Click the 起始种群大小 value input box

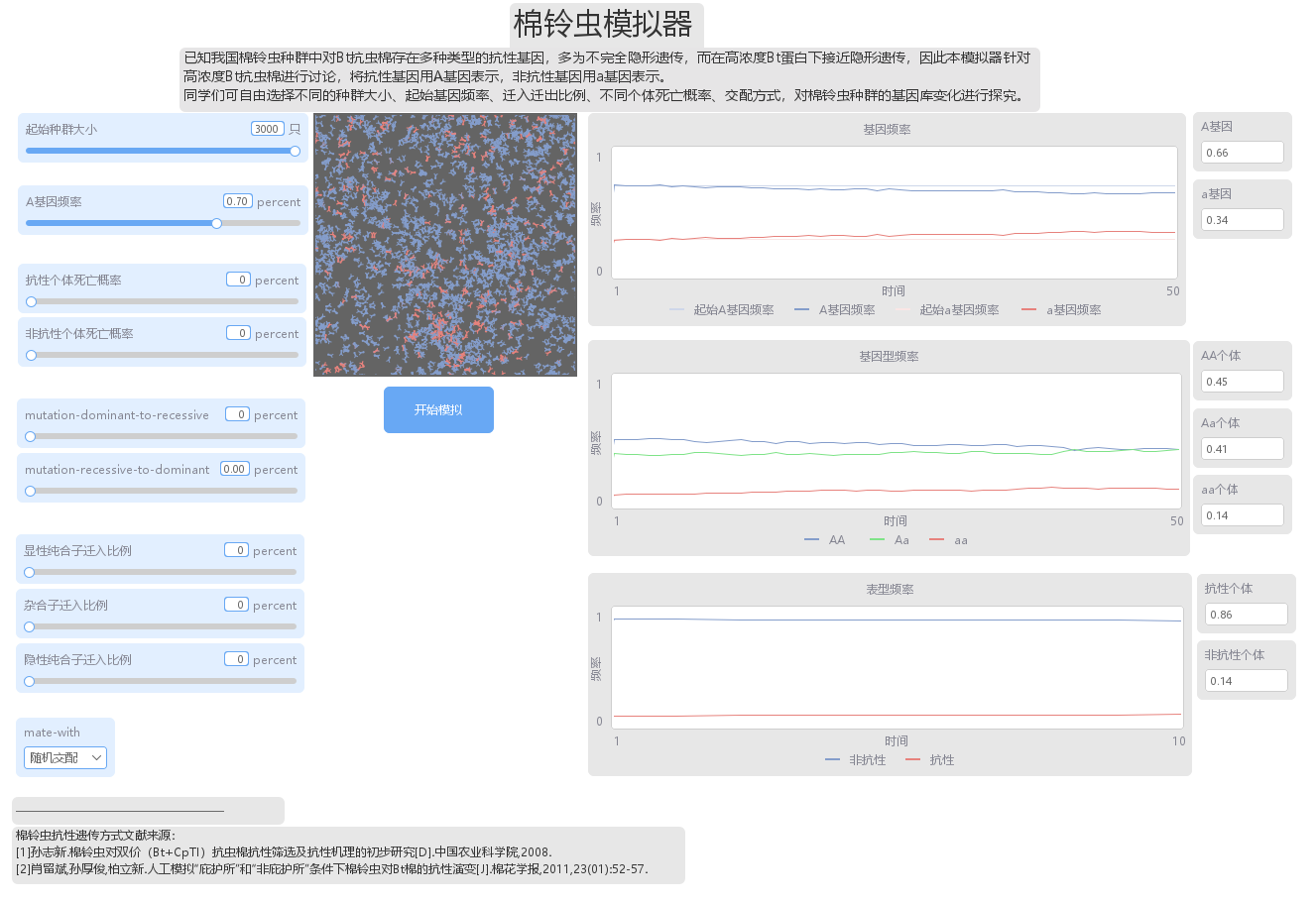coord(267,129)
